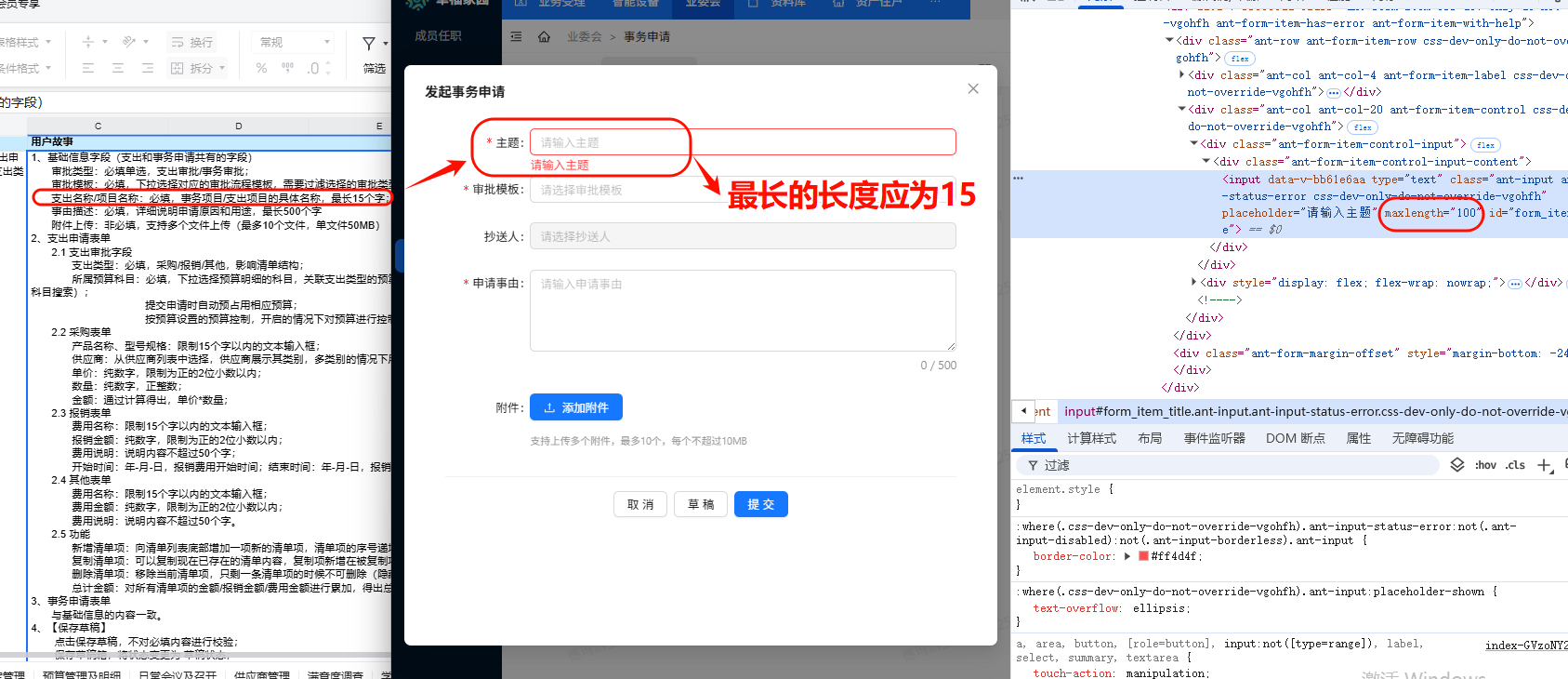
Task: Click the 业委会 breadcrumb link
Action: tap(585, 37)
